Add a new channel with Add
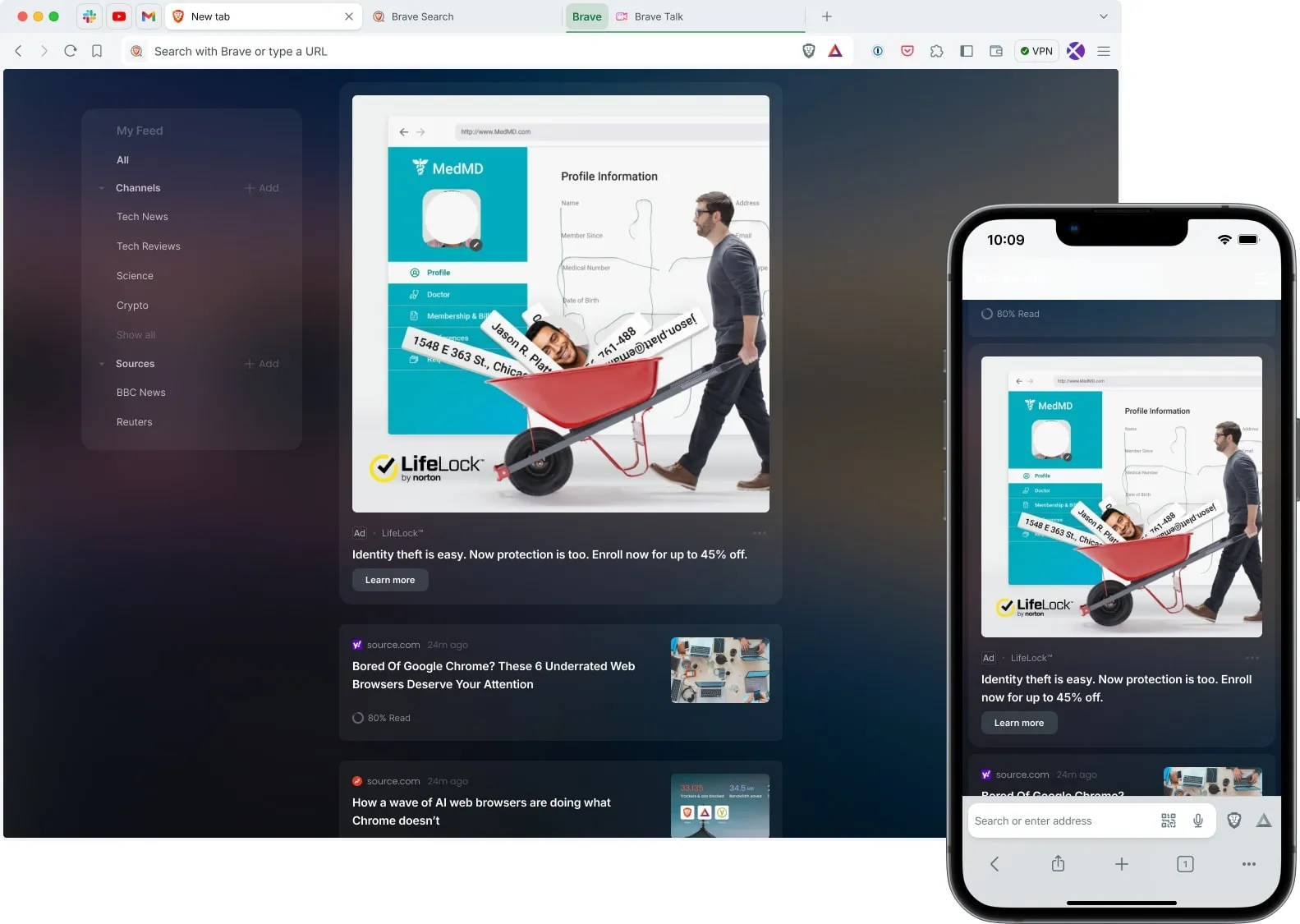The width and height of the screenshot is (1300, 924). point(262,188)
